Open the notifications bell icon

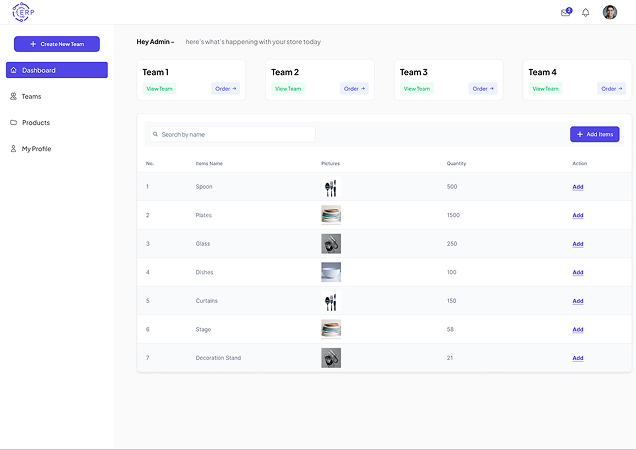586,12
